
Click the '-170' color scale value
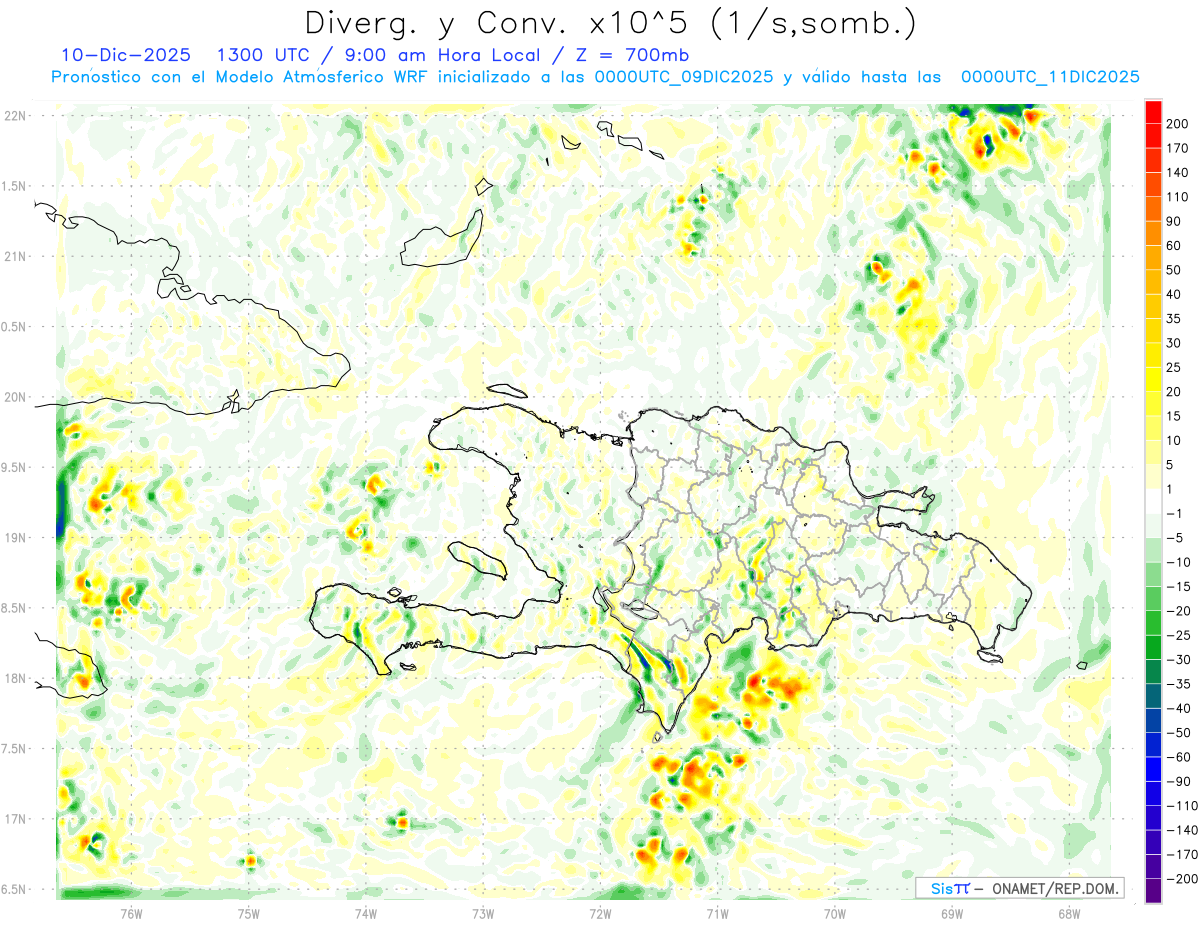[x=1182, y=854]
